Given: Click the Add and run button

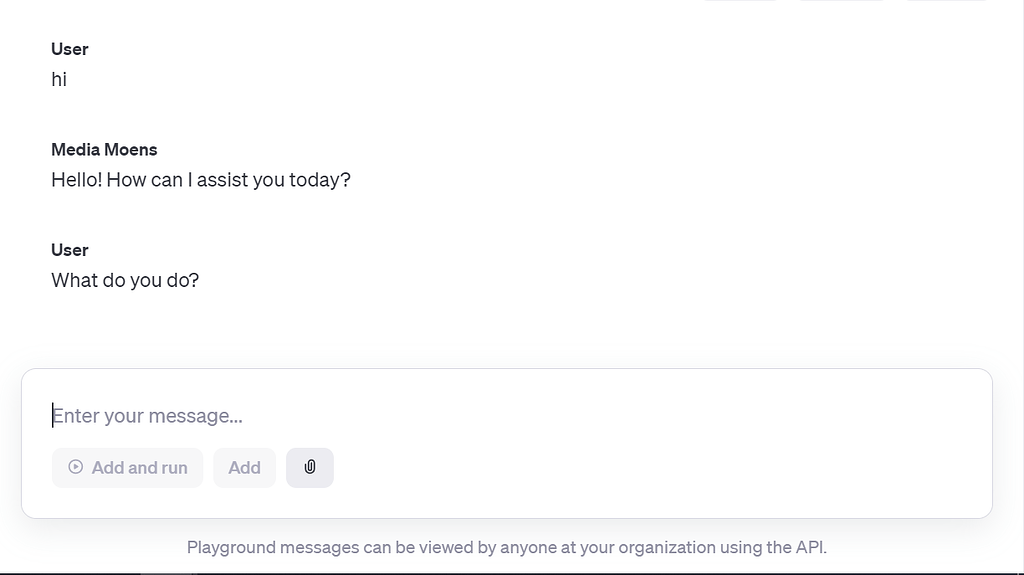Looking at the screenshot, I should click(x=128, y=467).
